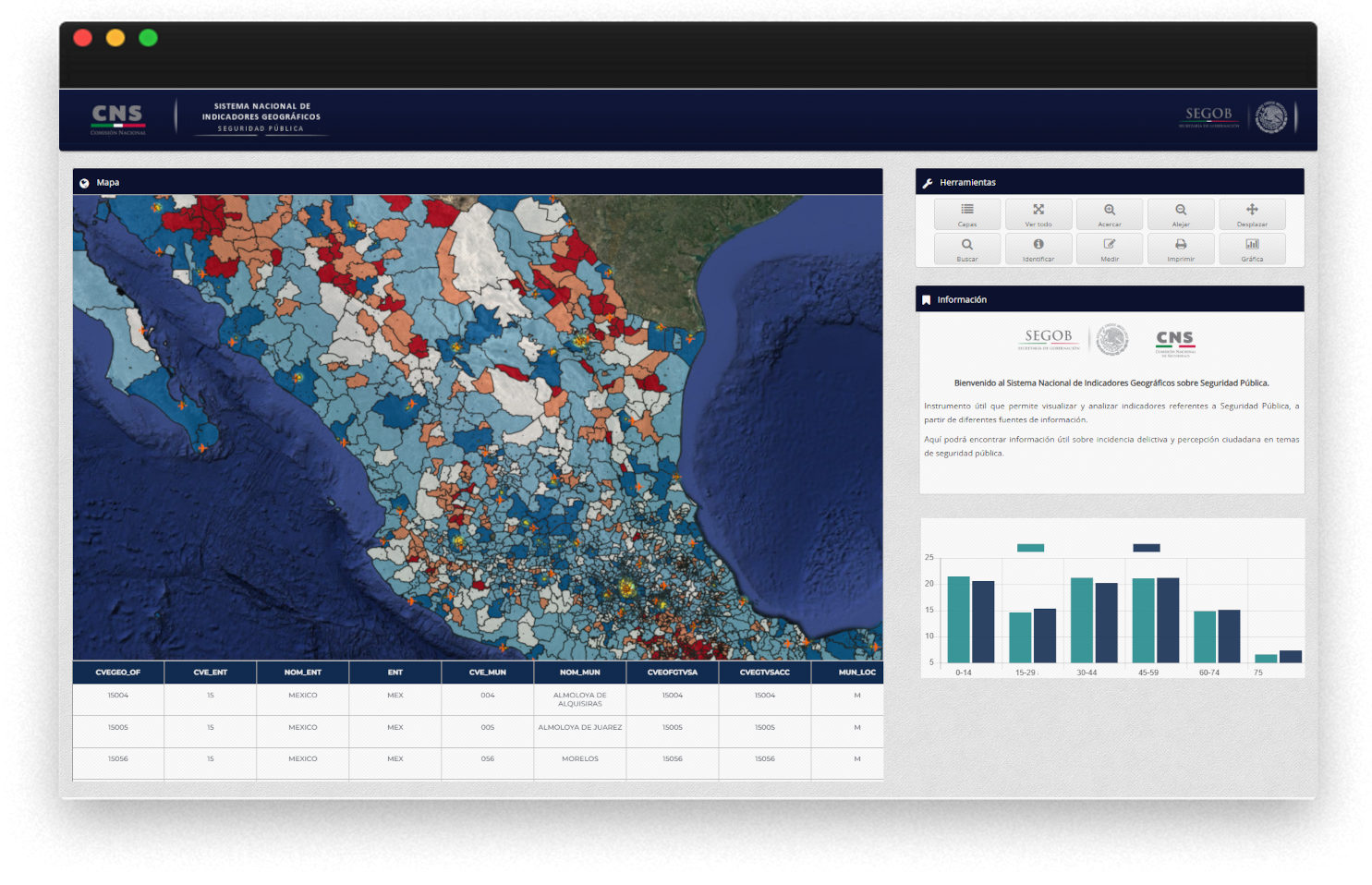Viewport: 1372px width, 885px height.
Task: Click the Ver todo full-extent tool
Action: pyautogui.click(x=1038, y=214)
